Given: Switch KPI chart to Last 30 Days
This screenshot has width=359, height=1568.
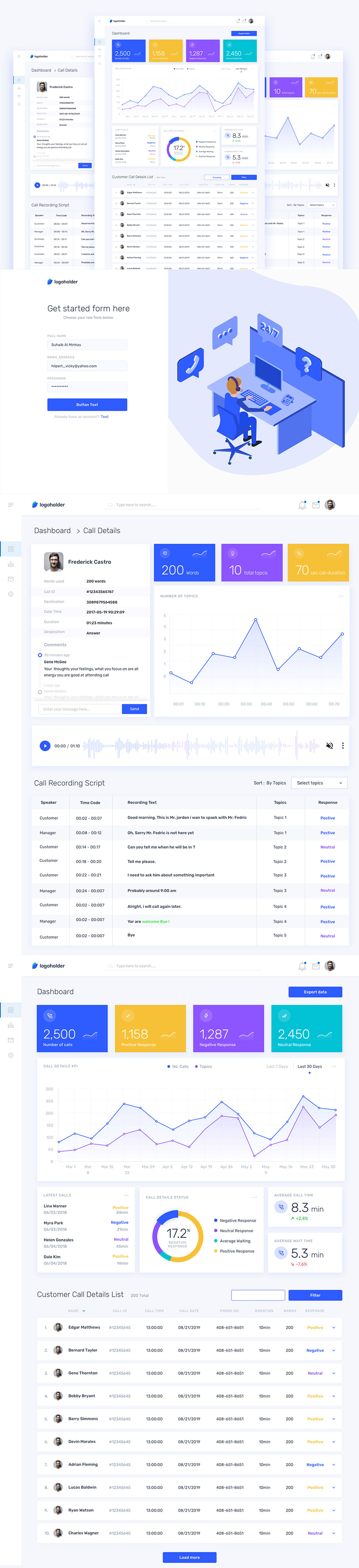Looking at the screenshot, I should [x=309, y=1066].
